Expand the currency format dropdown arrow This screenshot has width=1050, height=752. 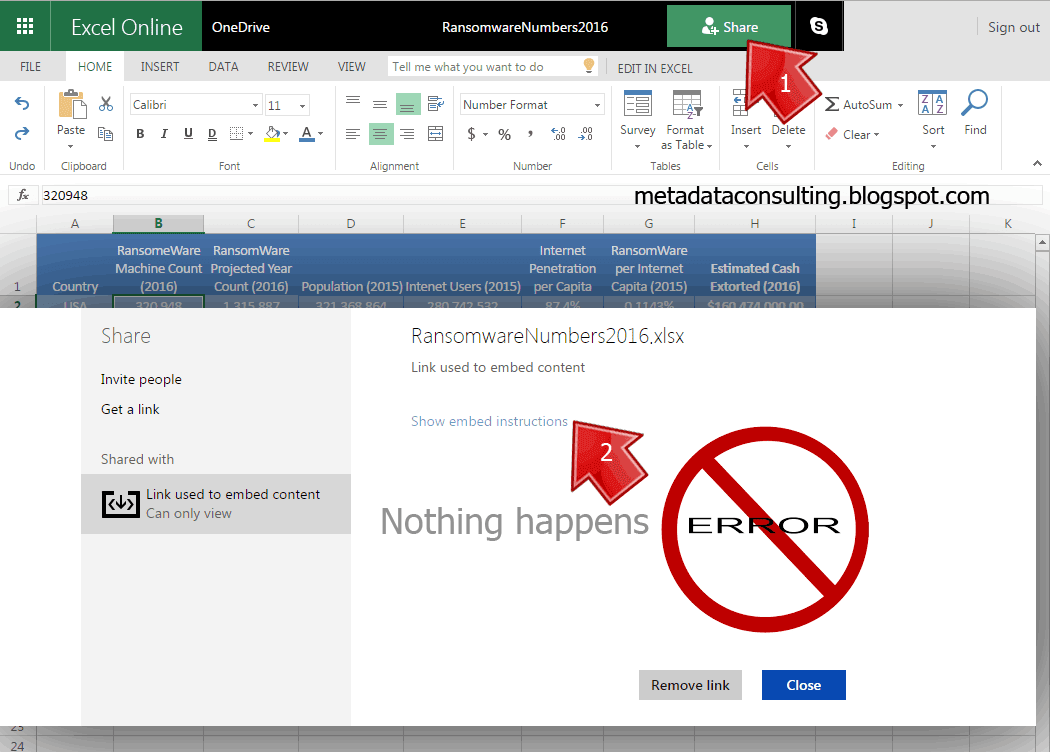coord(485,135)
